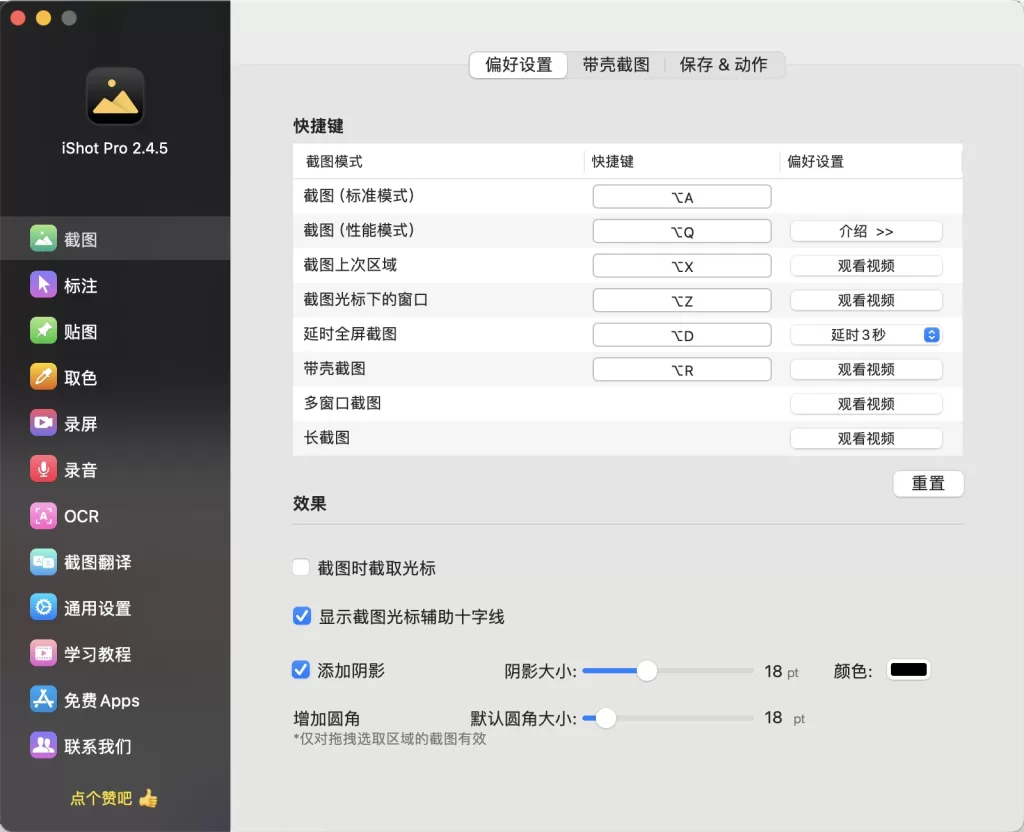Click the 阴影大小 slider handle

pyautogui.click(x=647, y=671)
